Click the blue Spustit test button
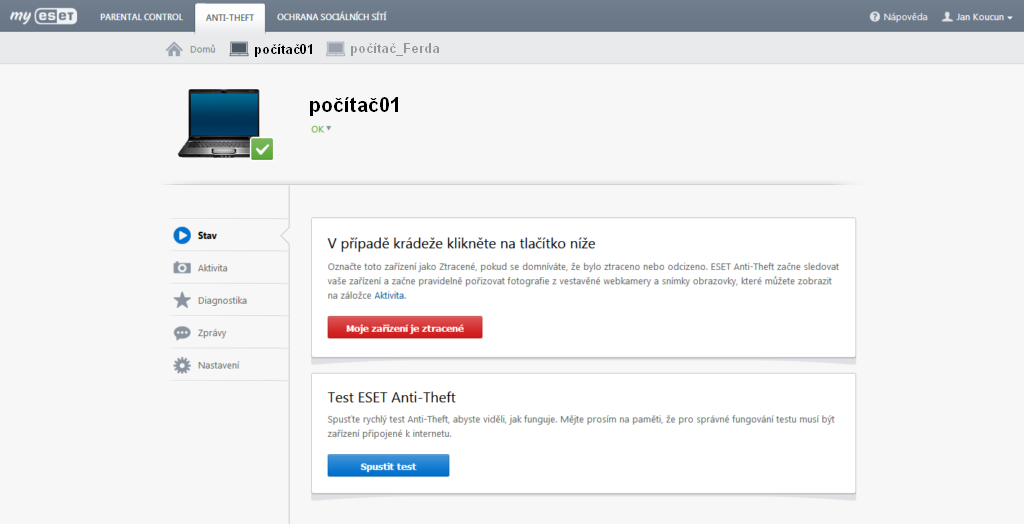The image size is (1024, 524). [388, 466]
